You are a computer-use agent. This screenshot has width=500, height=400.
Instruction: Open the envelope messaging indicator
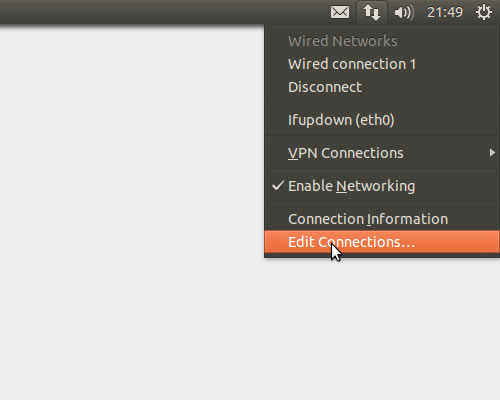[x=340, y=13]
